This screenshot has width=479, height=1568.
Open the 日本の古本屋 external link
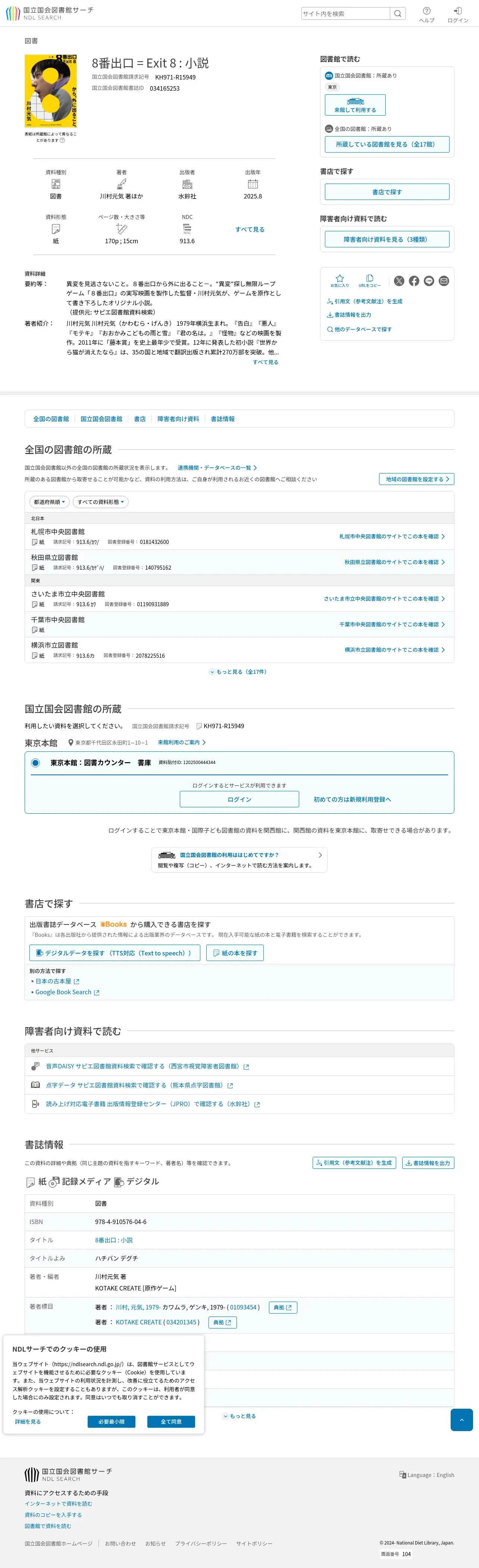coord(57,981)
